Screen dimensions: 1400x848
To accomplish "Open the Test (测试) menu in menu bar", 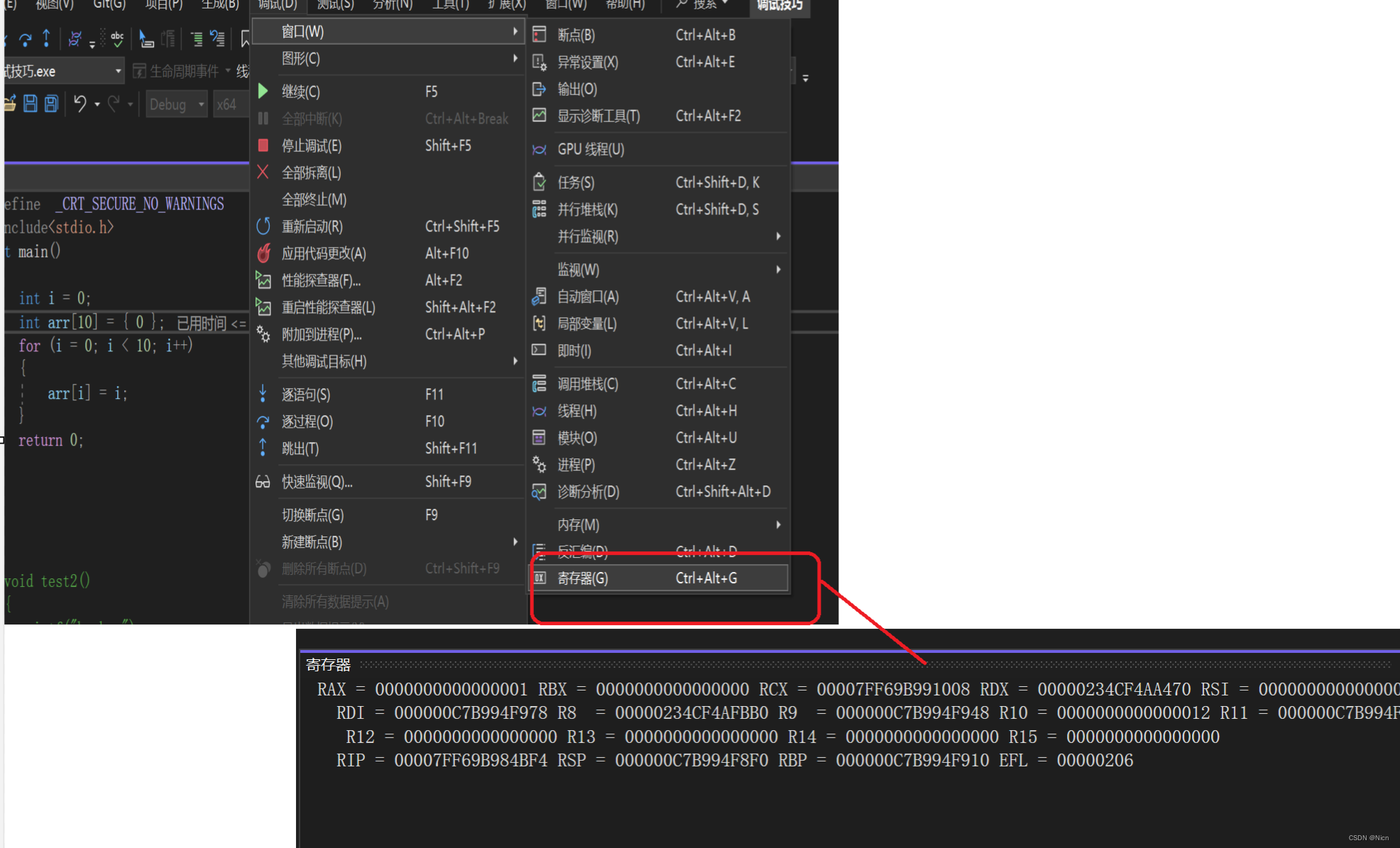I will click(x=335, y=5).
